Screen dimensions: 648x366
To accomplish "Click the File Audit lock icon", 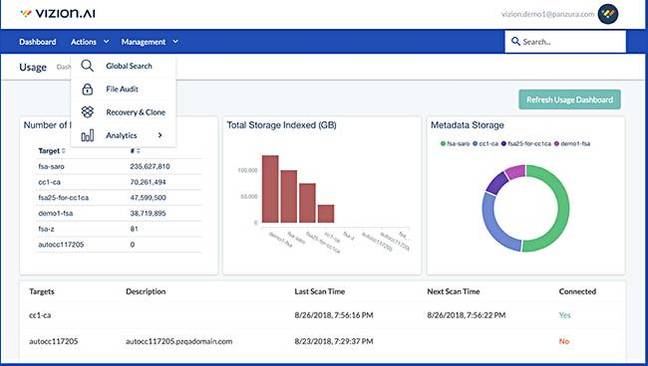I will [87, 89].
